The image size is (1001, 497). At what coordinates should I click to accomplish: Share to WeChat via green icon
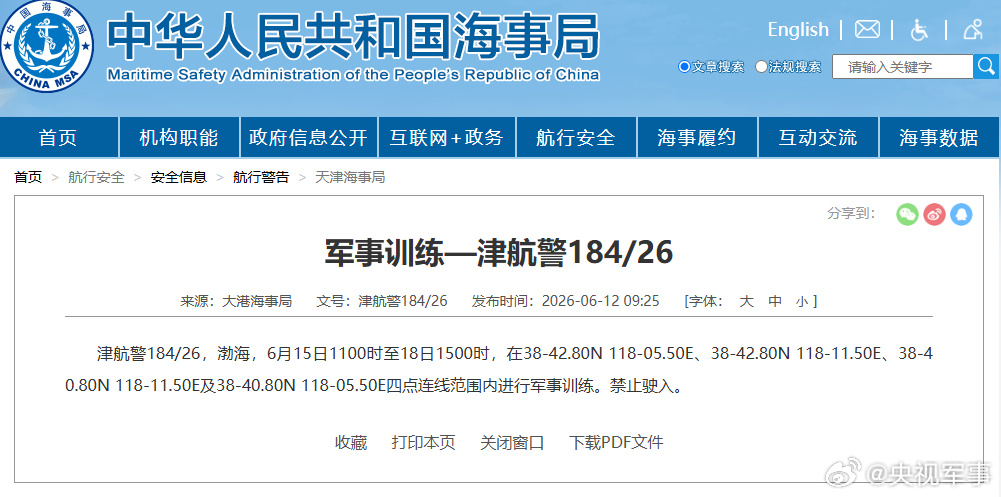pyautogui.click(x=907, y=214)
